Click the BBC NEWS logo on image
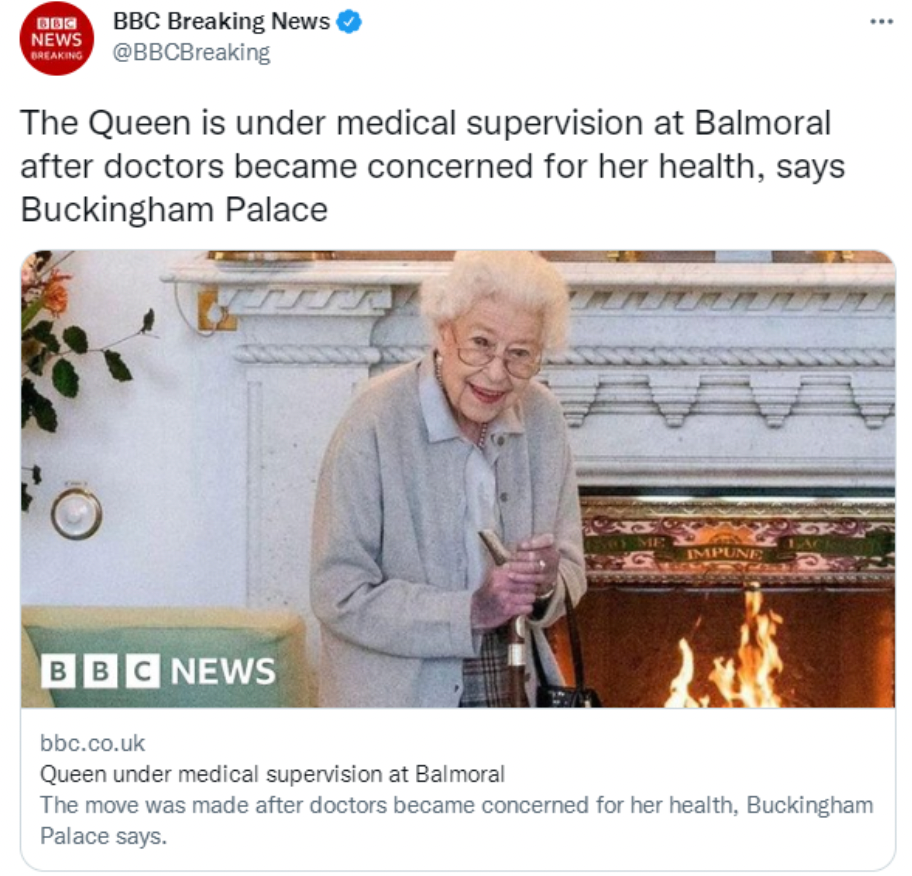 click(x=158, y=671)
